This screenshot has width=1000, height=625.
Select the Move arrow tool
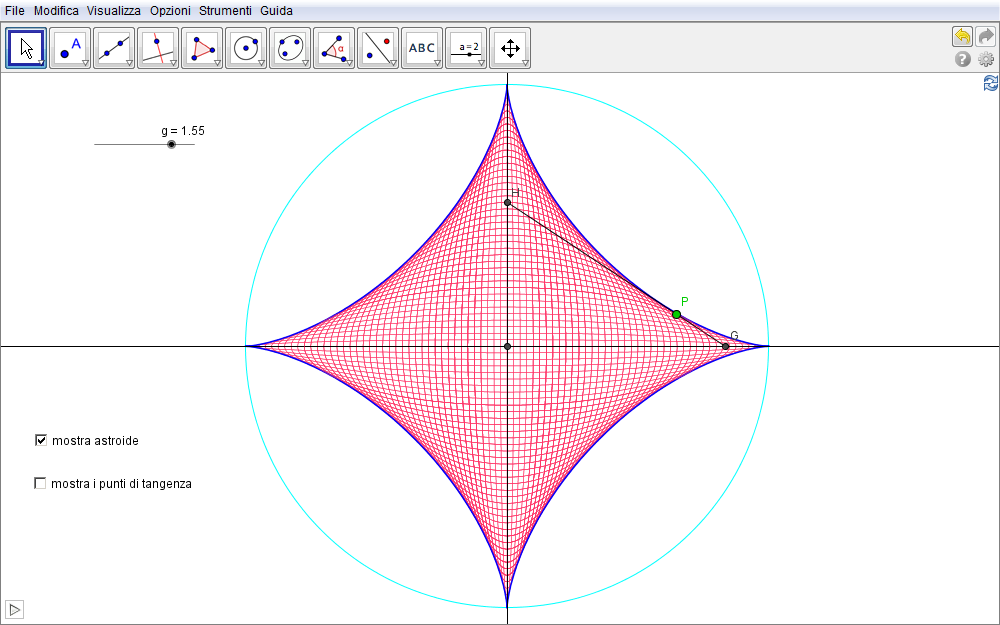click(x=26, y=48)
